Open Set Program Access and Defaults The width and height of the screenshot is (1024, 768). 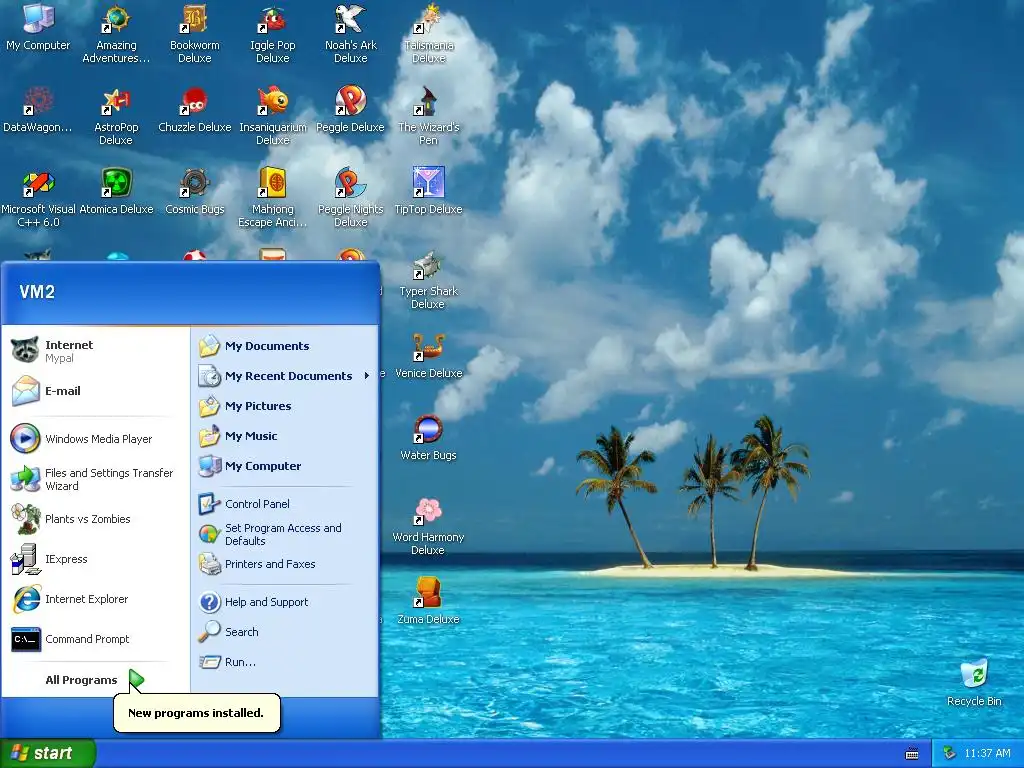coord(284,534)
